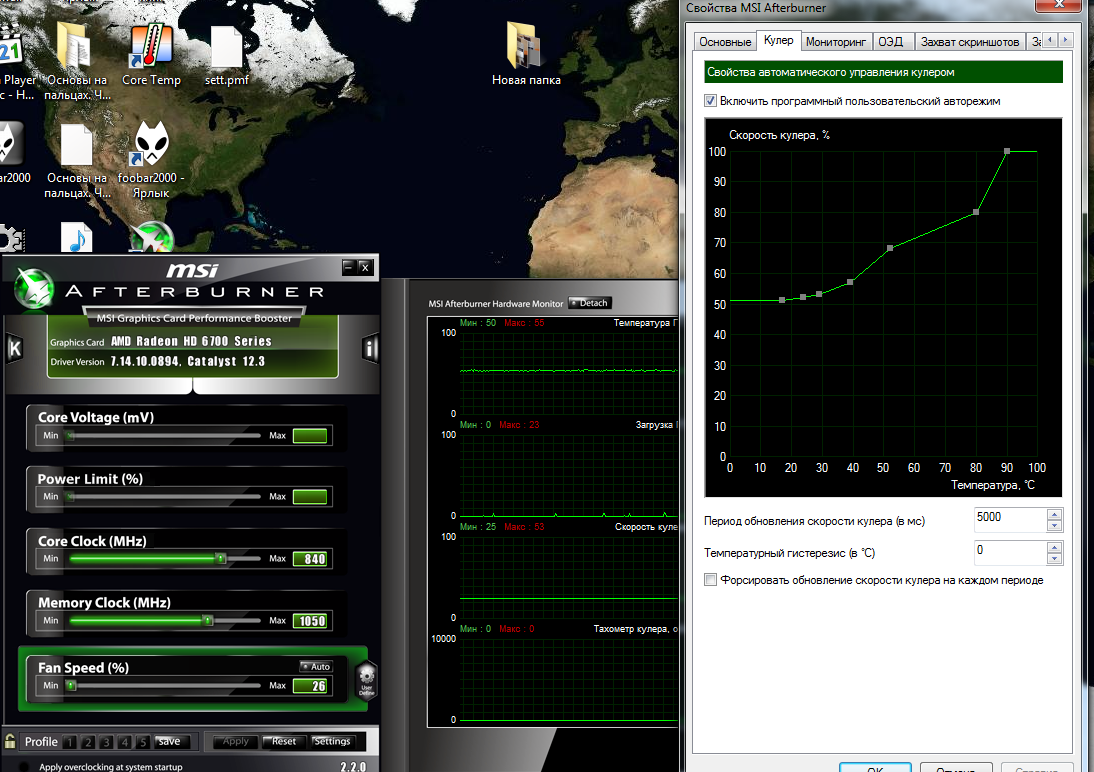The height and width of the screenshot is (772, 1094).
Task: Click the Core Clock value 840
Action: pos(311,558)
